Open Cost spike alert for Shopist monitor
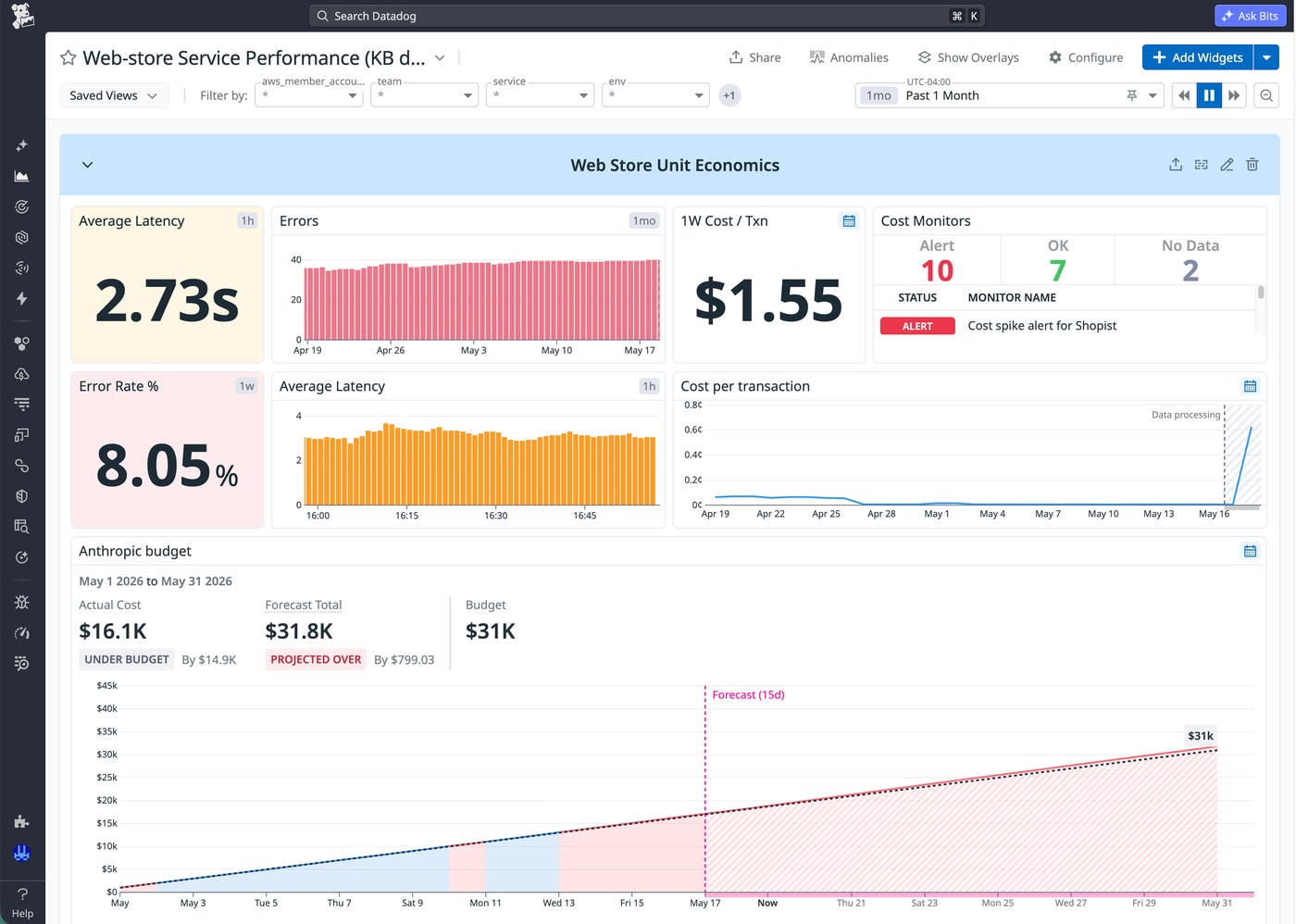 click(x=1042, y=326)
